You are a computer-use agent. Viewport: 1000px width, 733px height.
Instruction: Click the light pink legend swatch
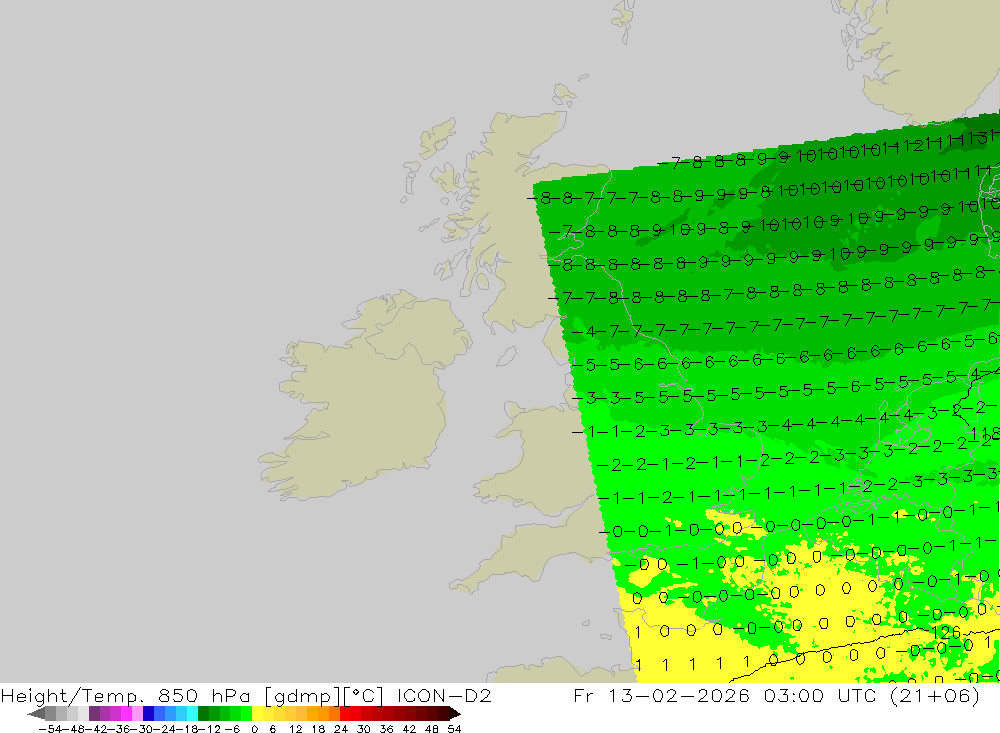[x=137, y=713]
